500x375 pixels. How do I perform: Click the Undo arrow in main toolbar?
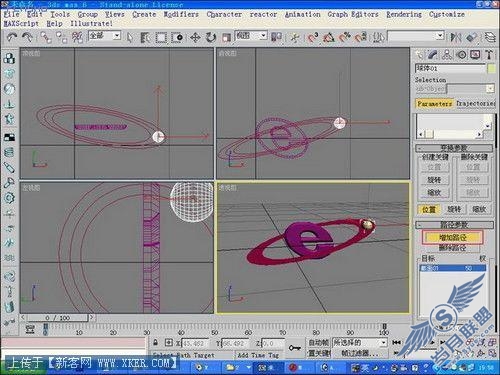pyautogui.click(x=12, y=37)
